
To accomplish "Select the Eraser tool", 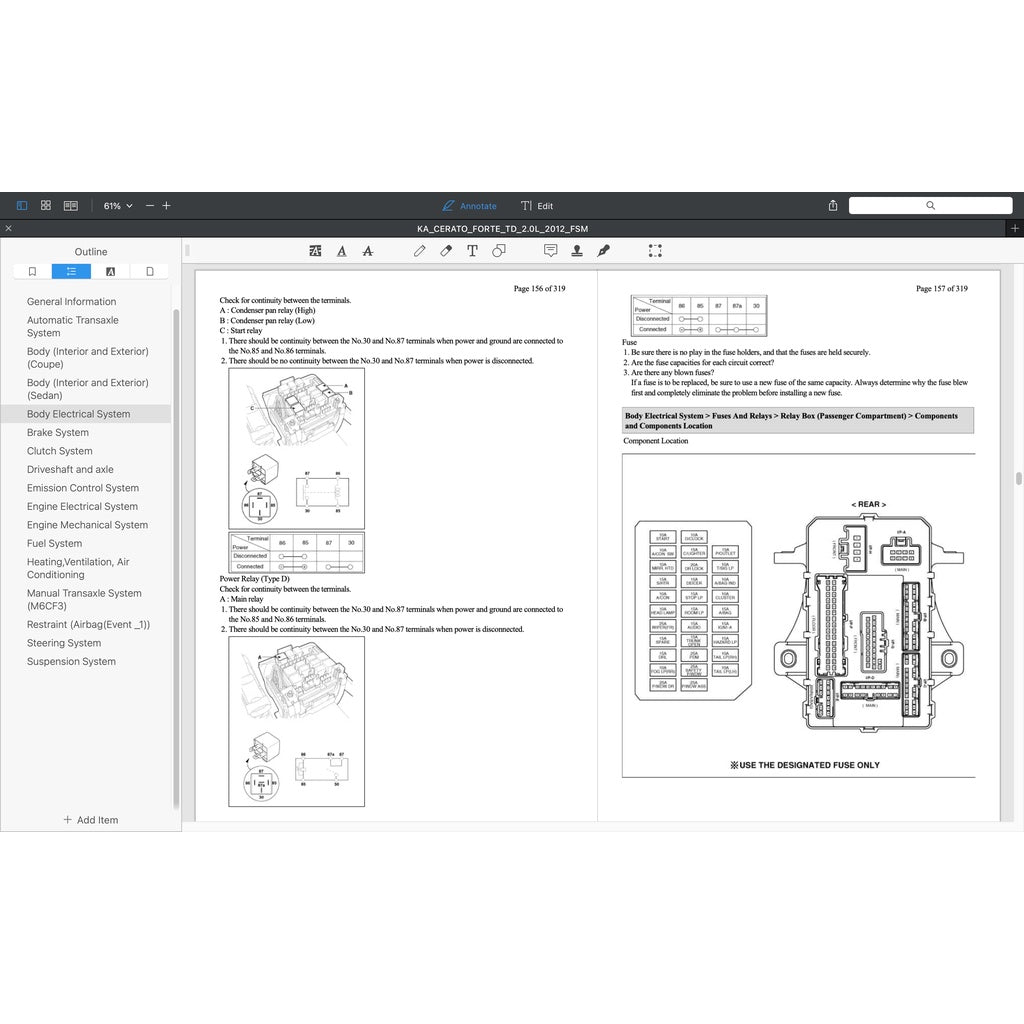I will coord(446,250).
